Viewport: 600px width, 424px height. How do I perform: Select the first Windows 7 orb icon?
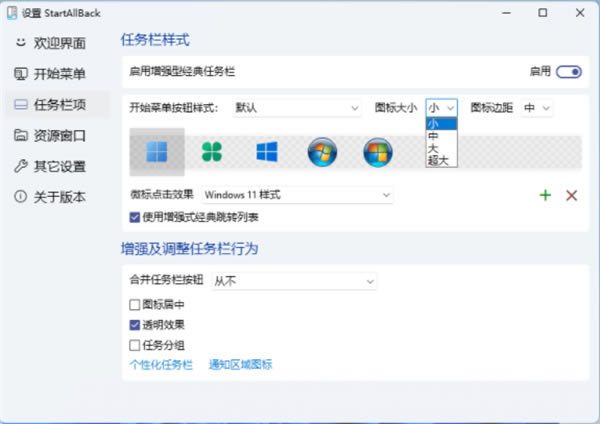(322, 152)
